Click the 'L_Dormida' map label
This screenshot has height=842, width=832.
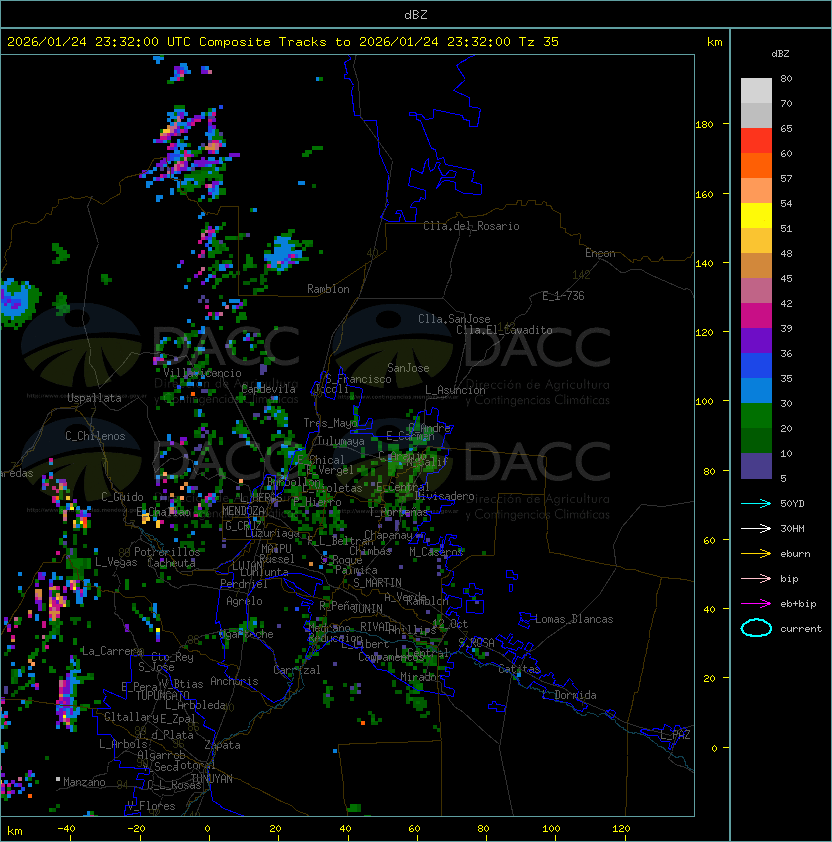click(569, 695)
